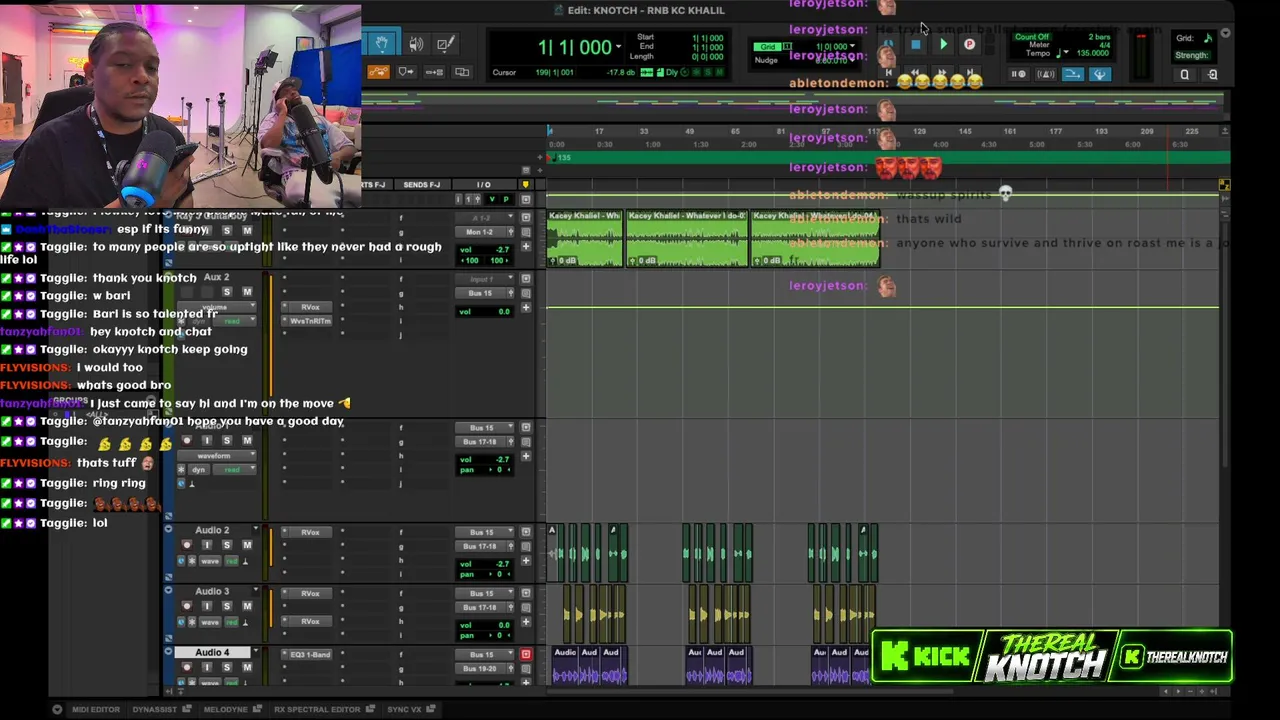Select the Scrubber speaker tool
This screenshot has width=1280, height=720.
416,44
